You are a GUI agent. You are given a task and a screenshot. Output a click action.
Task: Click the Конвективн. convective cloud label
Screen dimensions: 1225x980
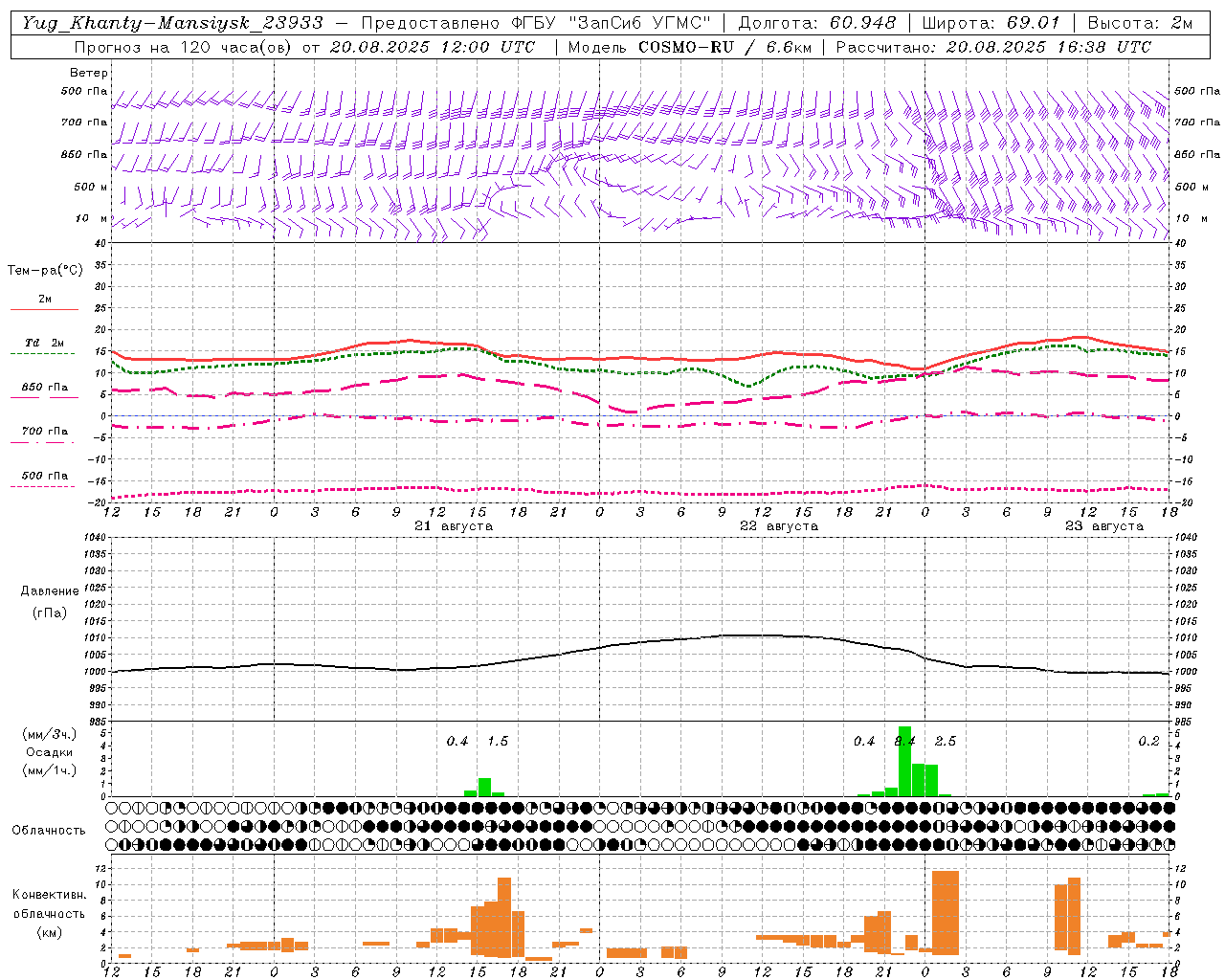49,895
